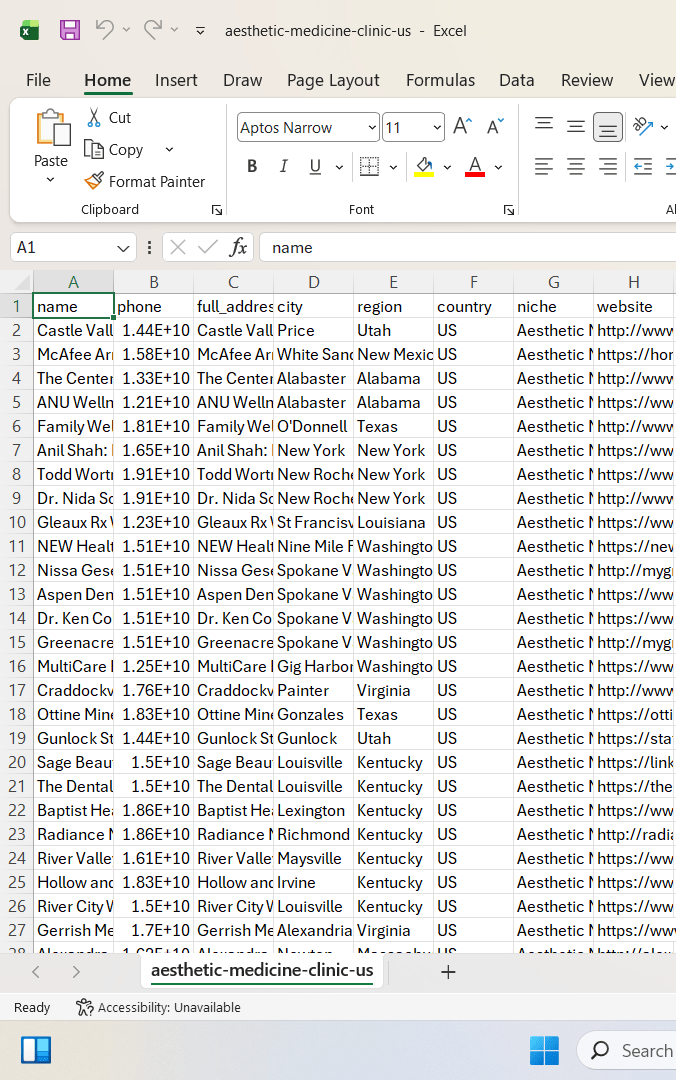Toggle Align Right
This screenshot has width=676, height=1080.
608,166
